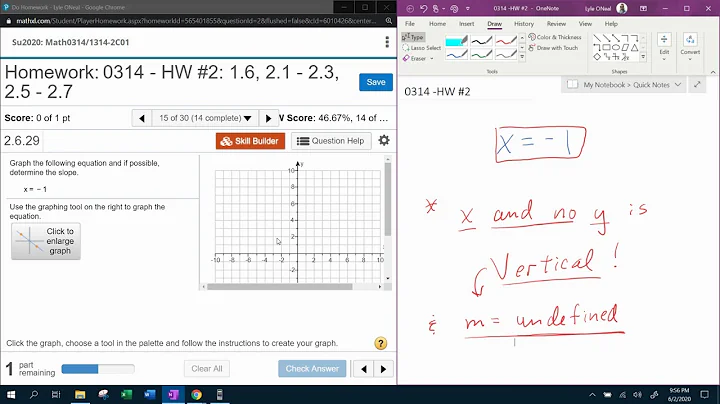Viewport: 720px width, 404px height.
Task: Toggle Draw with Touch
Action: point(553,48)
